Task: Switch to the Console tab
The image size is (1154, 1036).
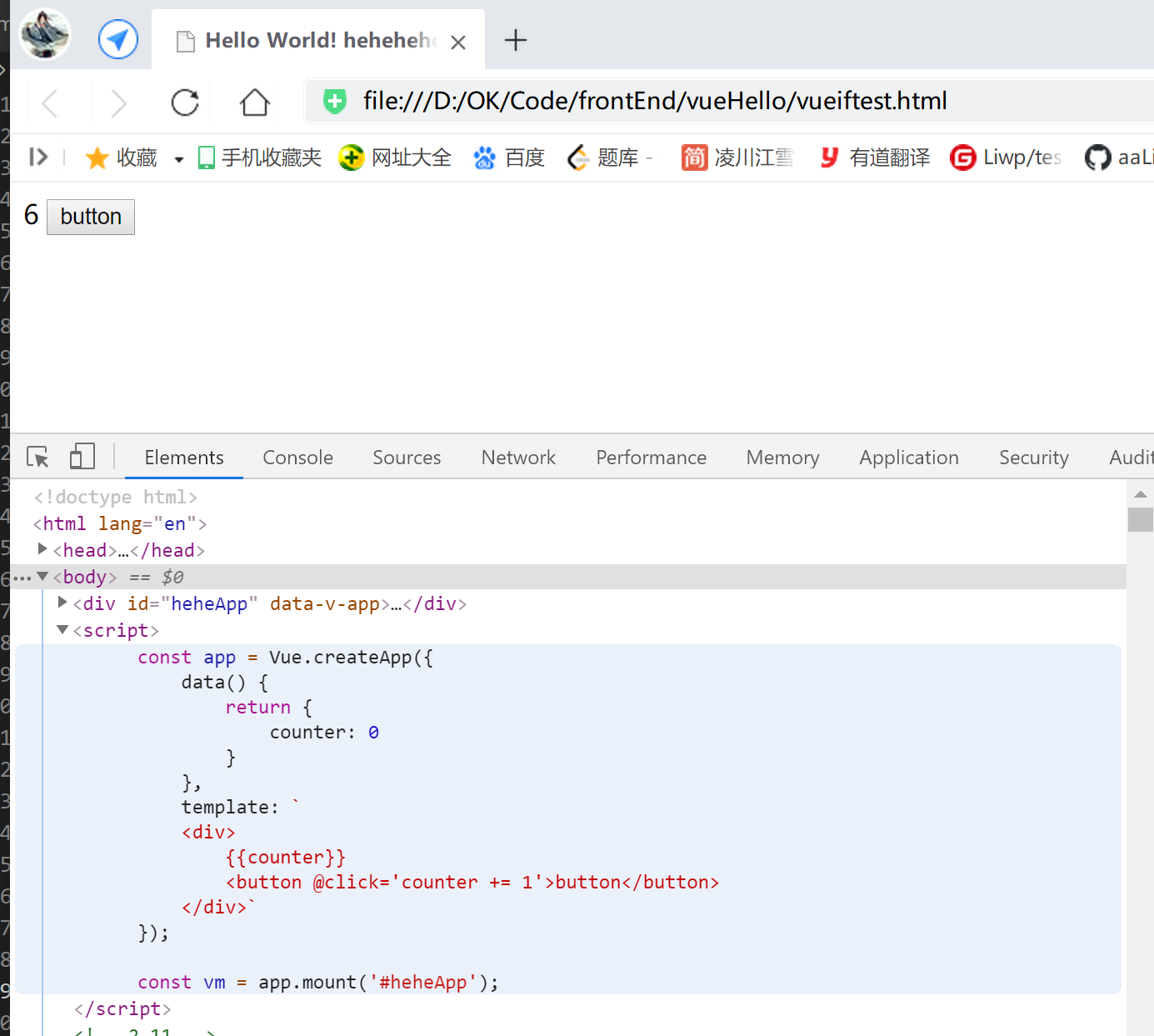Action: tap(297, 458)
